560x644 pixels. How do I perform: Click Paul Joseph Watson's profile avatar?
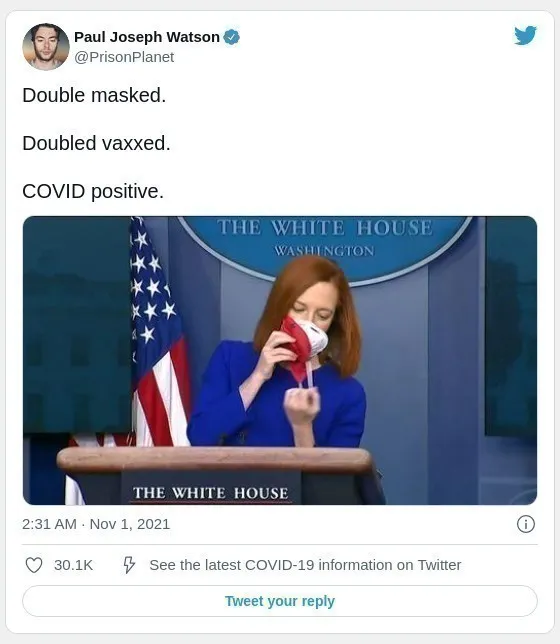point(46,47)
